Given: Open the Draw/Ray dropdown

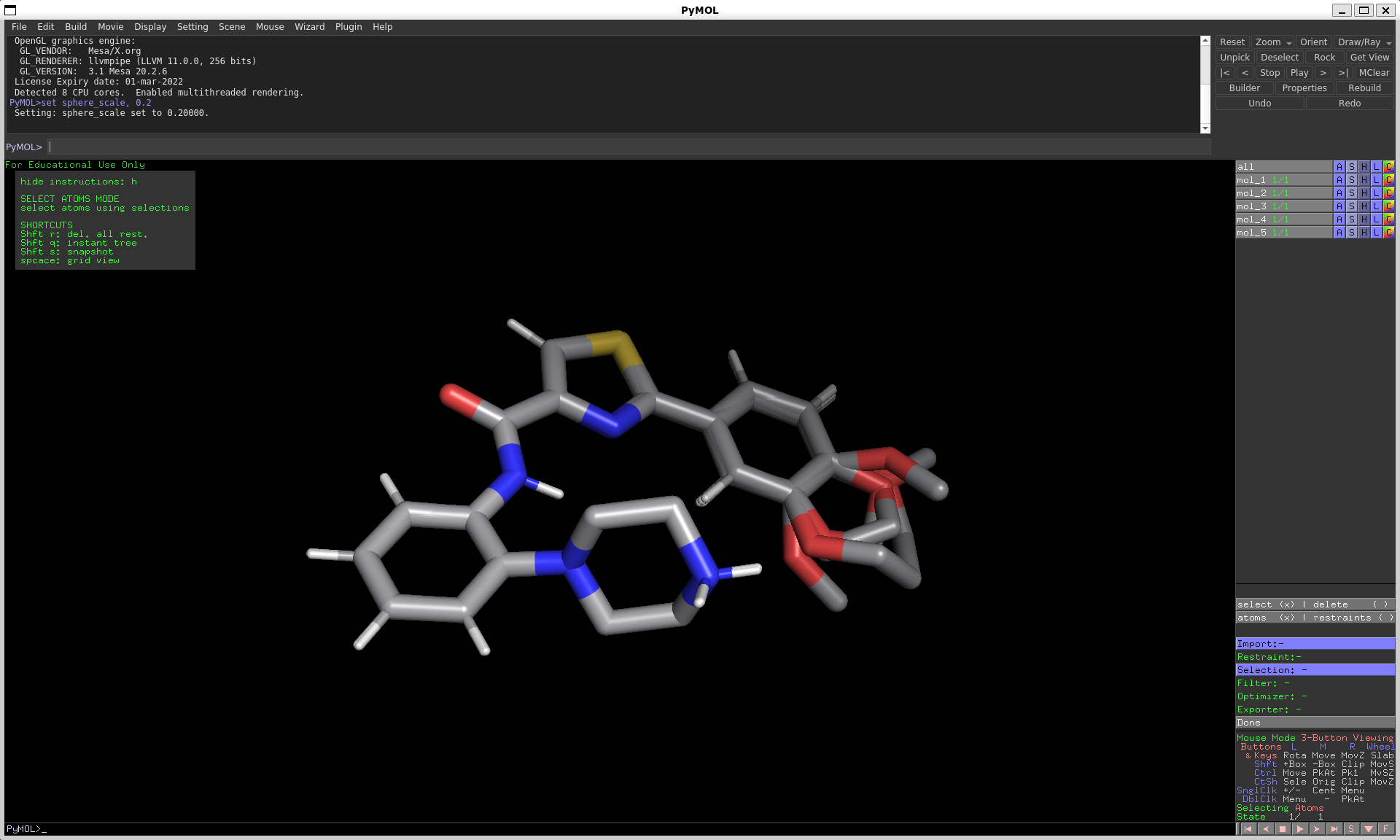Looking at the screenshot, I should click(x=1364, y=42).
